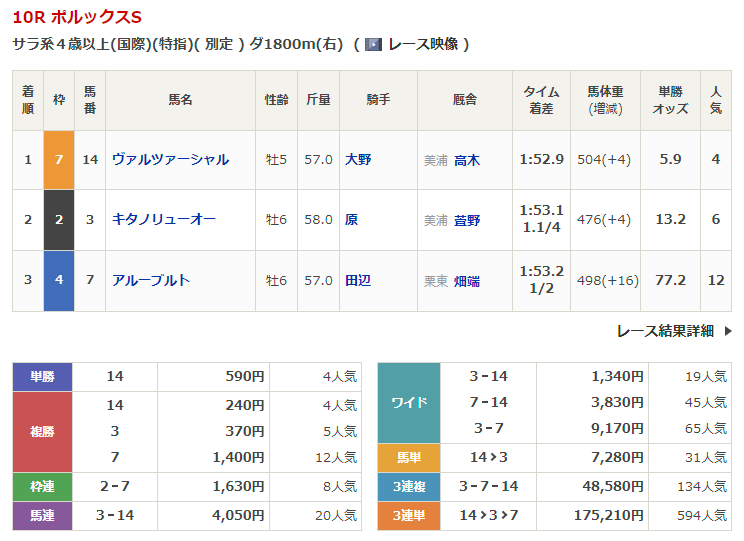Expand レース結果詳細 full race results

point(665,331)
